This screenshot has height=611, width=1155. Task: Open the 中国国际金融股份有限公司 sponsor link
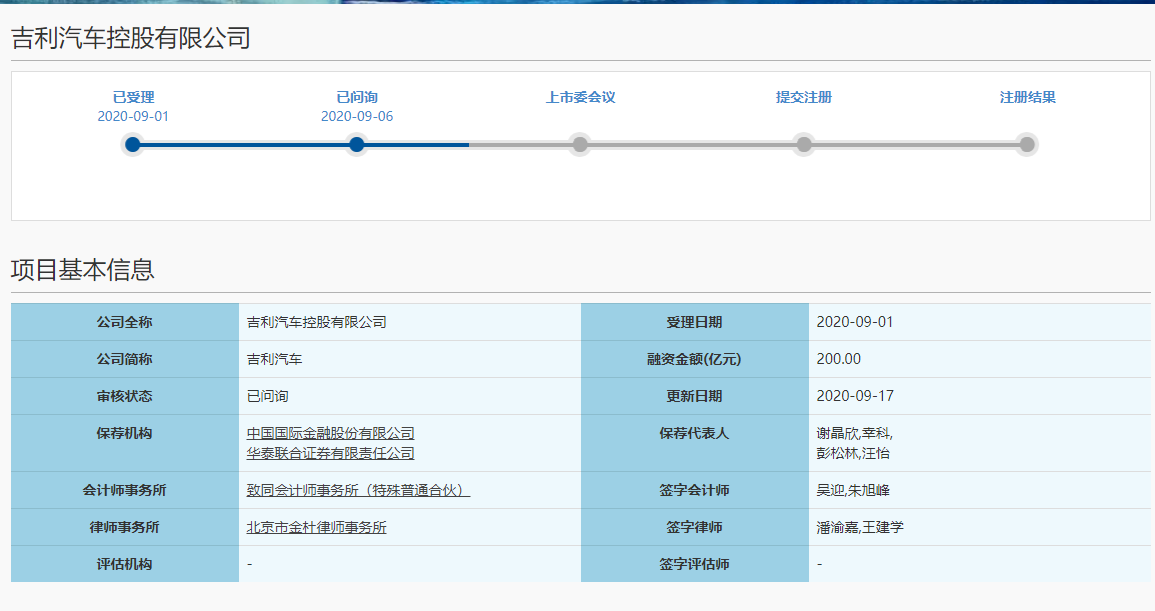(x=330, y=433)
